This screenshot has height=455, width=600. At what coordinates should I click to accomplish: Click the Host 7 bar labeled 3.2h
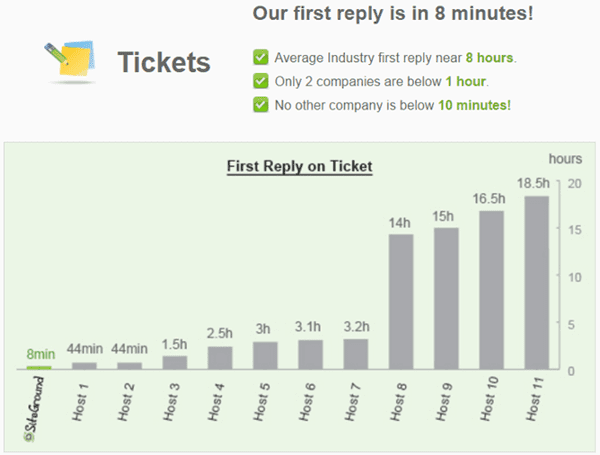pyautogui.click(x=355, y=354)
